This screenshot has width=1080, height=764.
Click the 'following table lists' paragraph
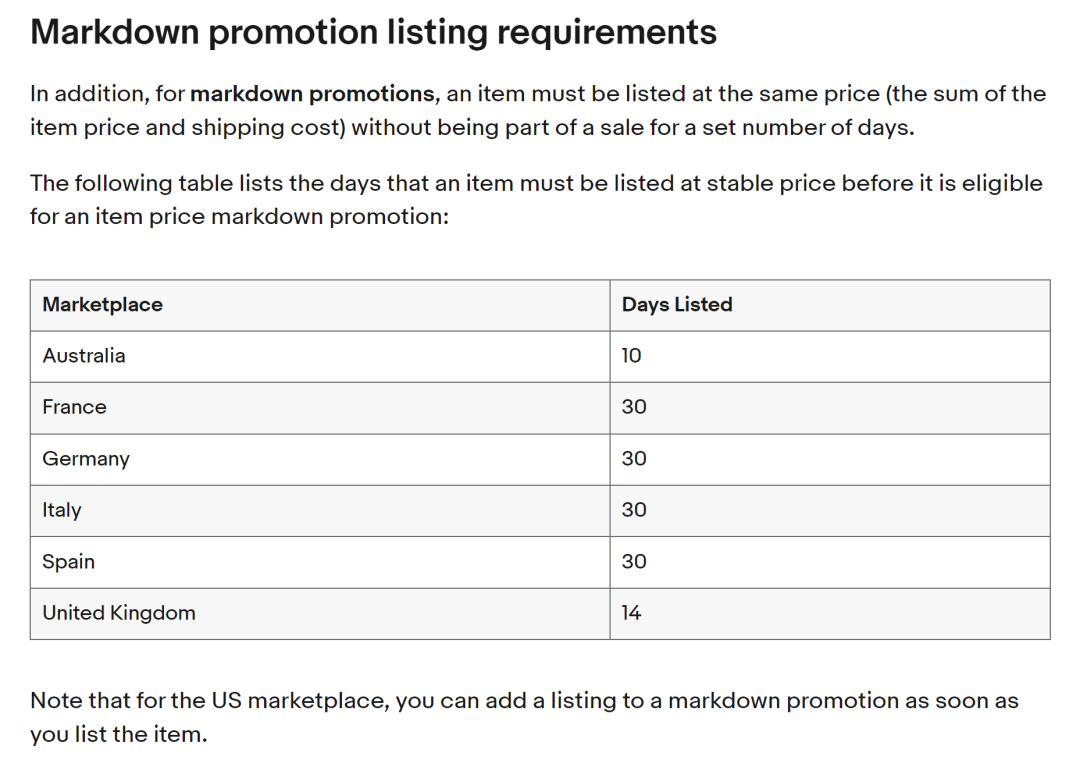[536, 200]
